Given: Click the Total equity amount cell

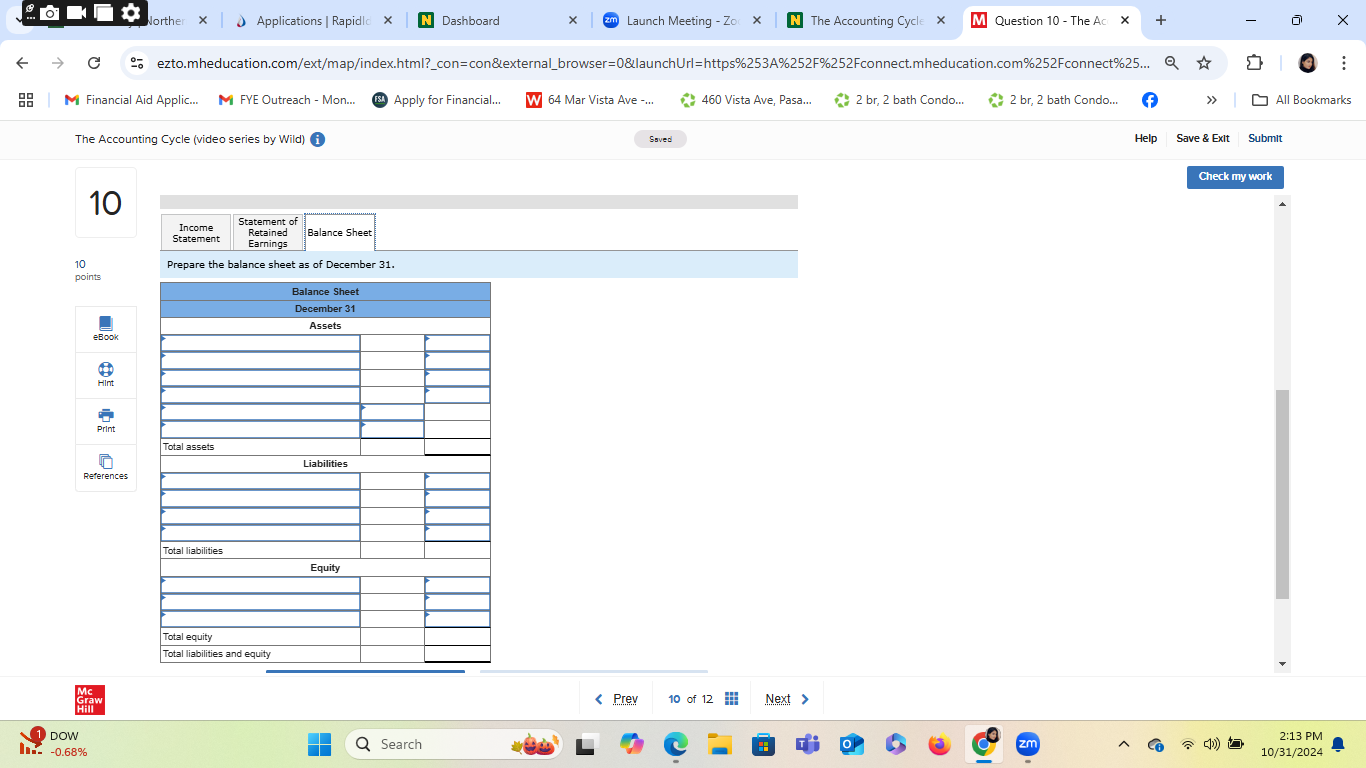Looking at the screenshot, I should pos(457,637).
